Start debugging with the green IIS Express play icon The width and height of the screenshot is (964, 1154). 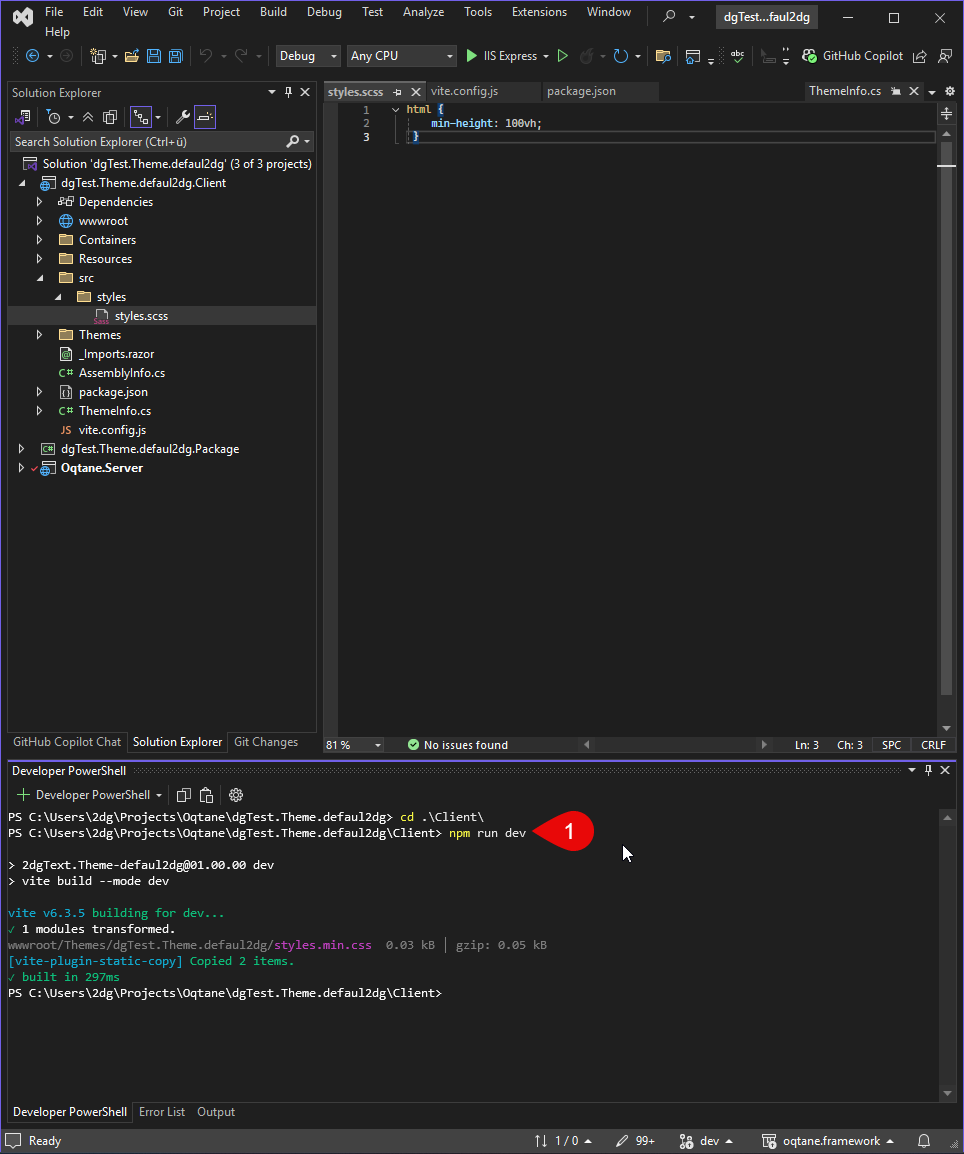pos(472,56)
